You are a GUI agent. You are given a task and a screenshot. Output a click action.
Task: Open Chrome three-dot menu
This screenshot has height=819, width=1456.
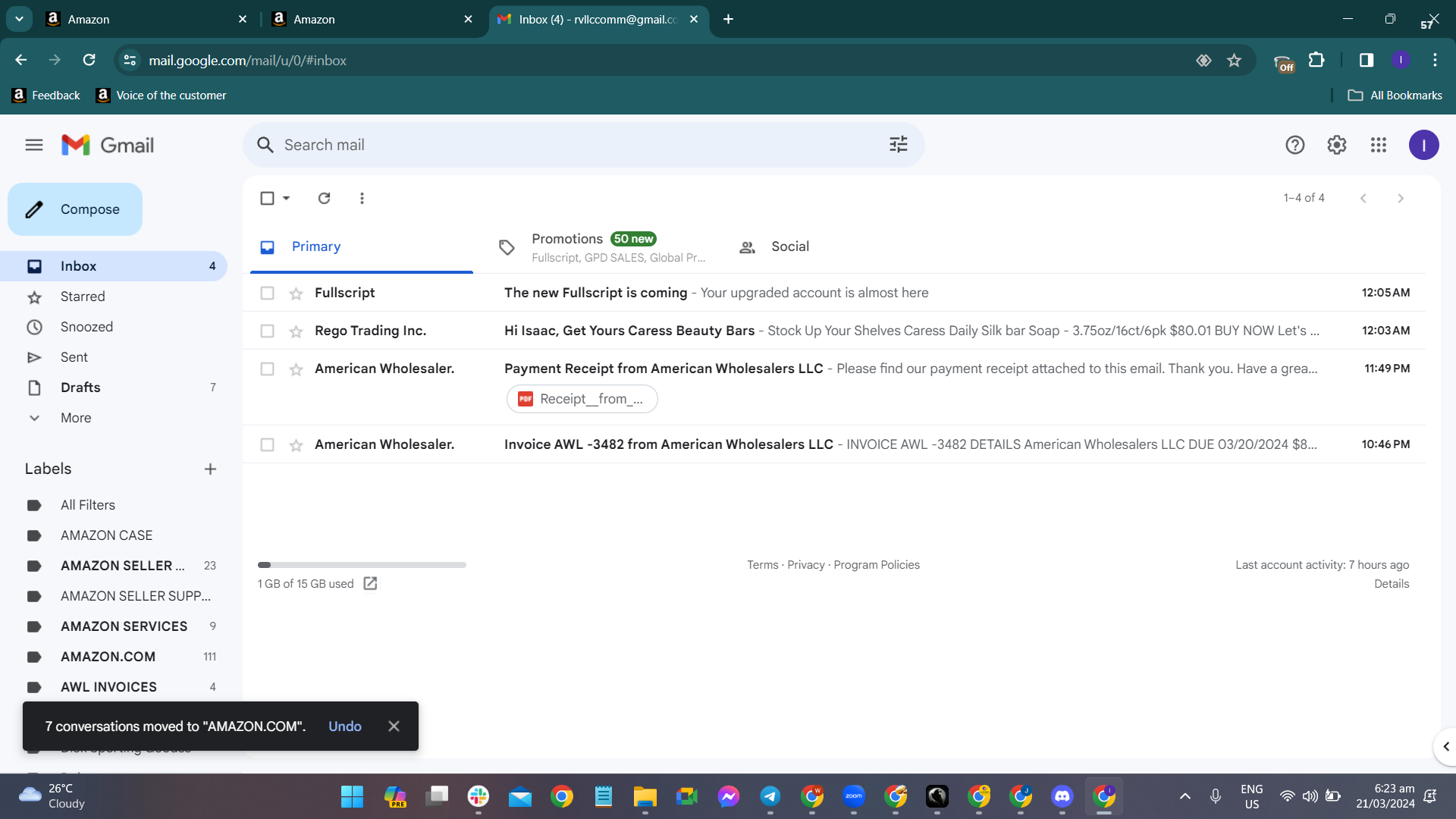1435,60
